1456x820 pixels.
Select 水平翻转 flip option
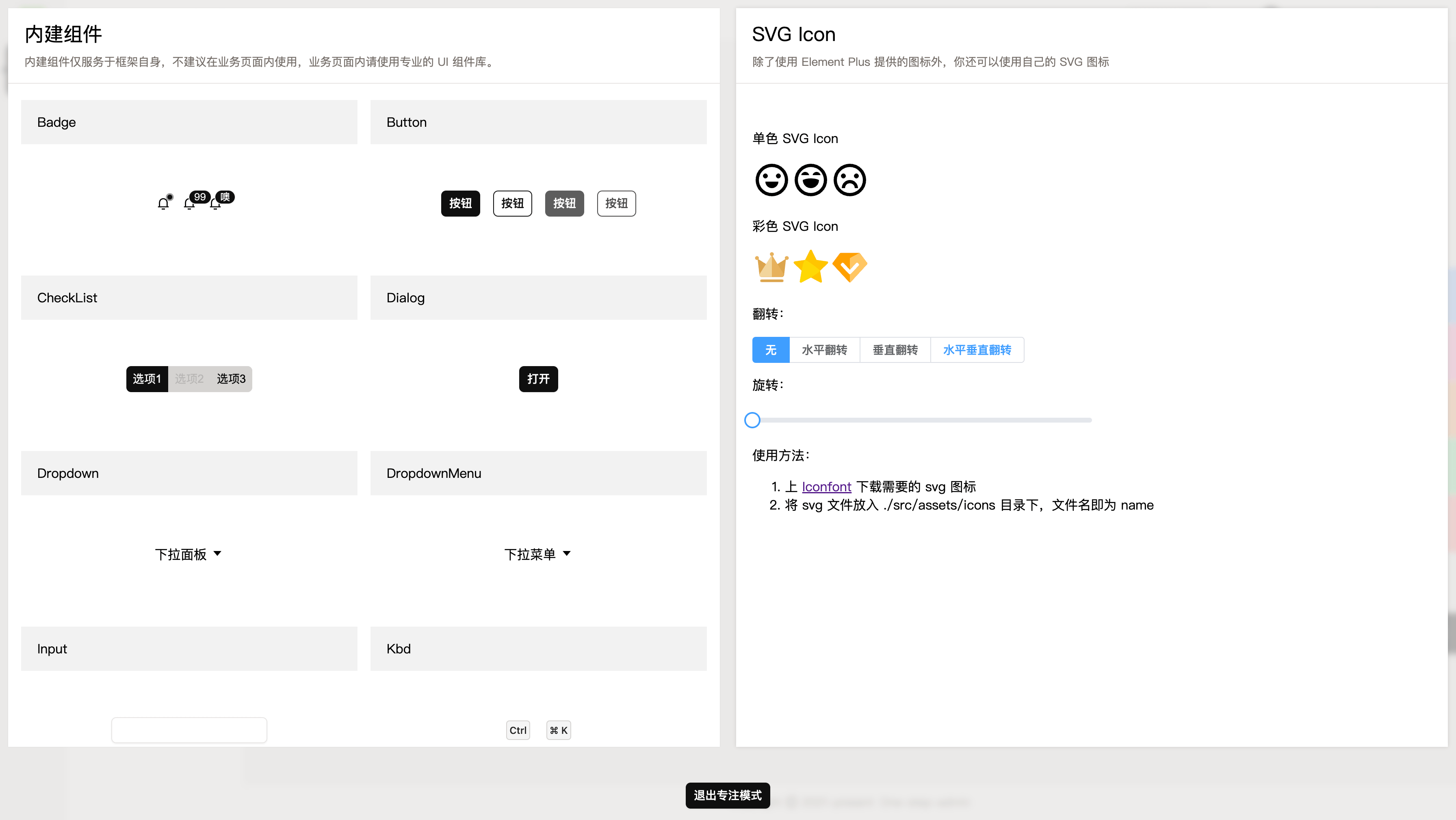(x=825, y=349)
